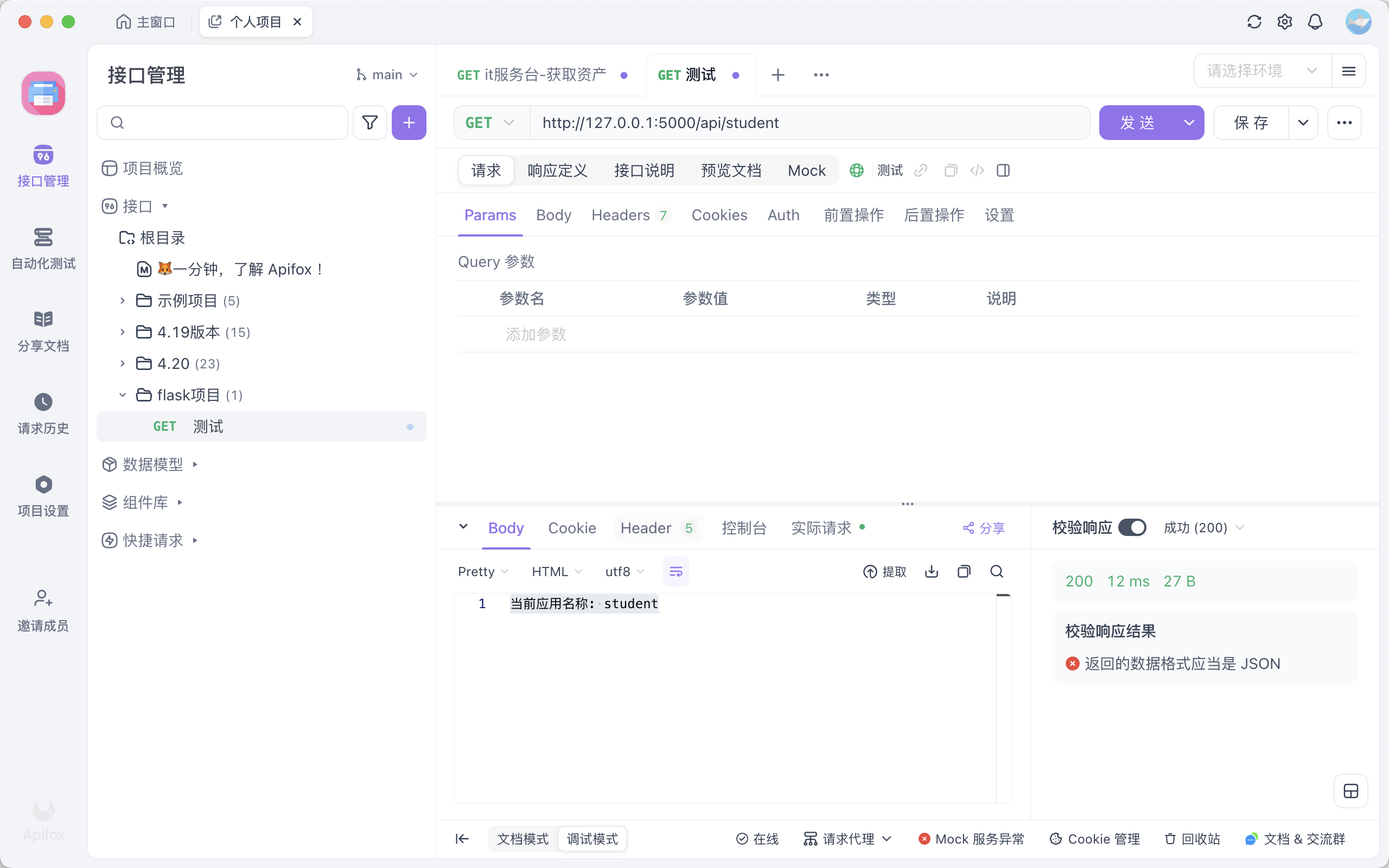Switch to the Headers request tab
The image size is (1389, 868).
pyautogui.click(x=621, y=215)
